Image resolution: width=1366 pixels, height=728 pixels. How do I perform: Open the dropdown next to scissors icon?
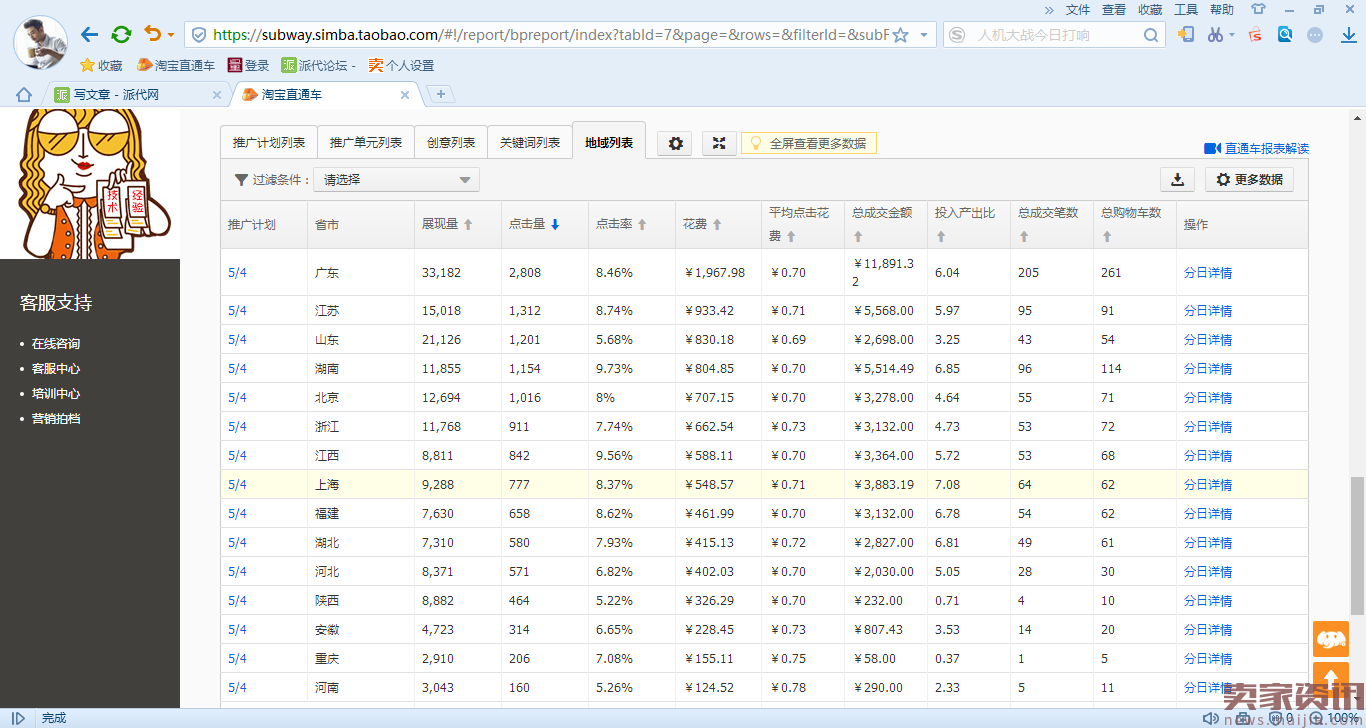[x=1231, y=35]
